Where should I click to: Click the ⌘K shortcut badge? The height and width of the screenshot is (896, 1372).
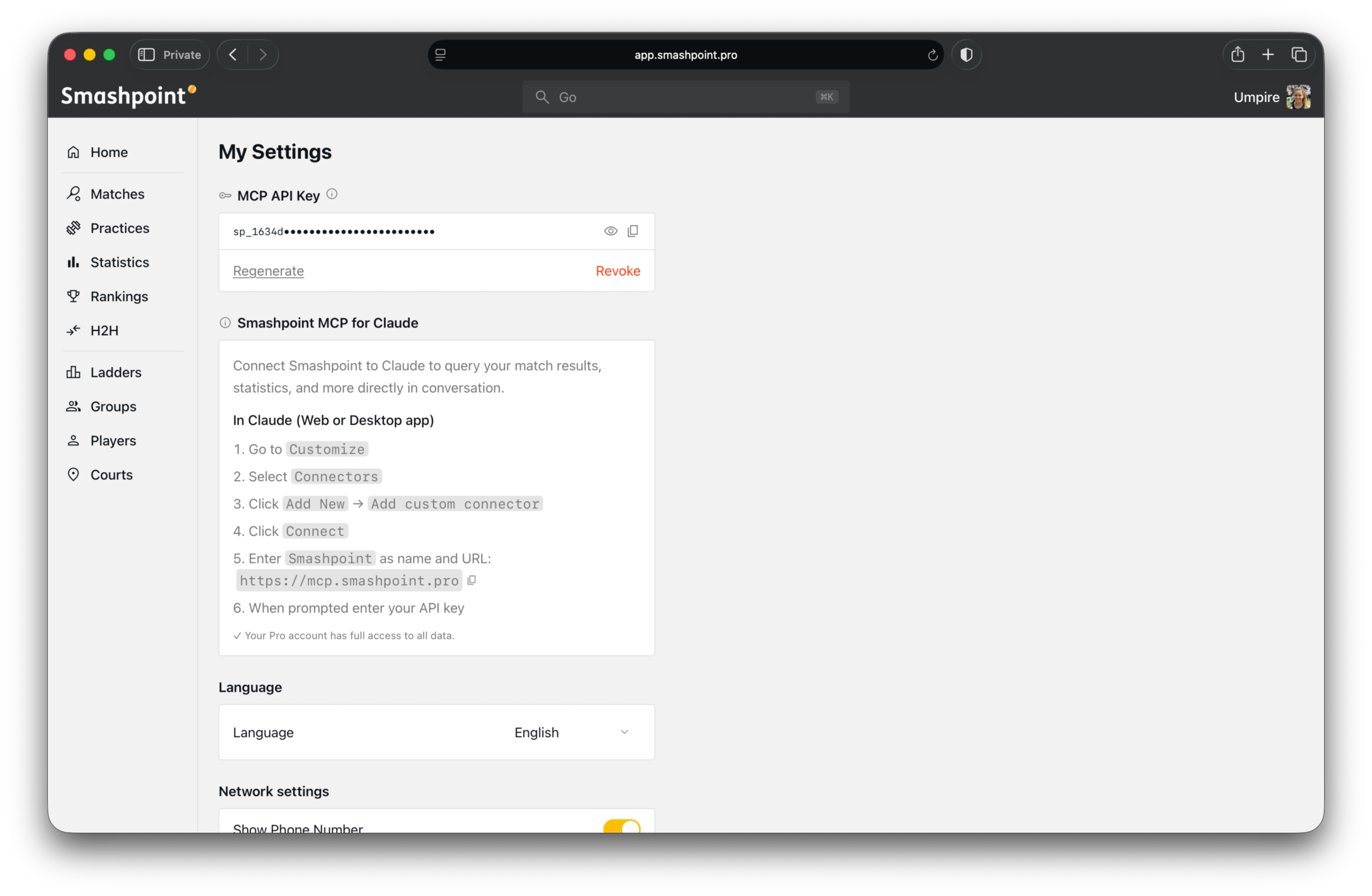(826, 97)
